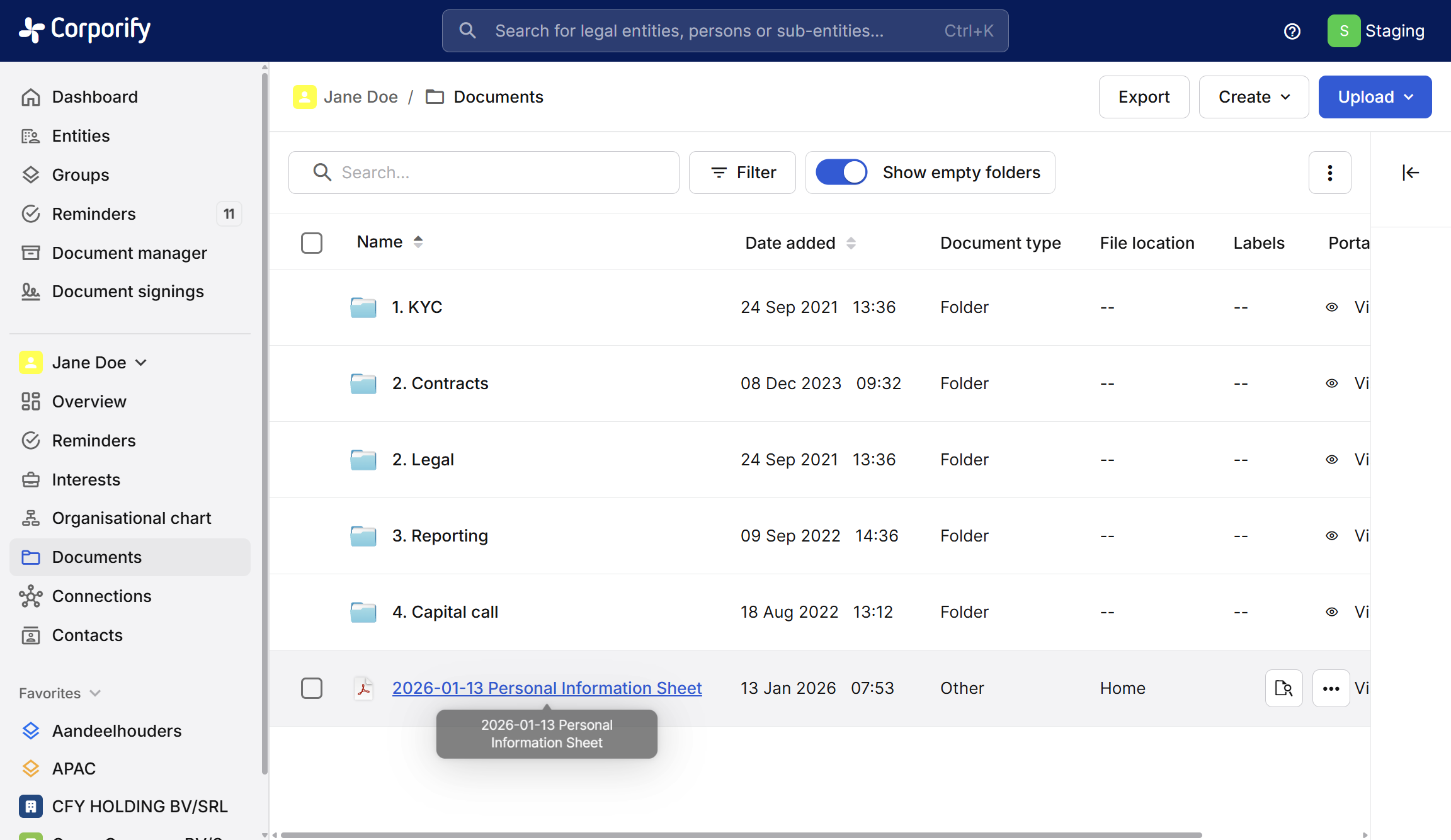This screenshot has width=1451, height=840.
Task: Click the Corporify logo
Action: pos(85,30)
